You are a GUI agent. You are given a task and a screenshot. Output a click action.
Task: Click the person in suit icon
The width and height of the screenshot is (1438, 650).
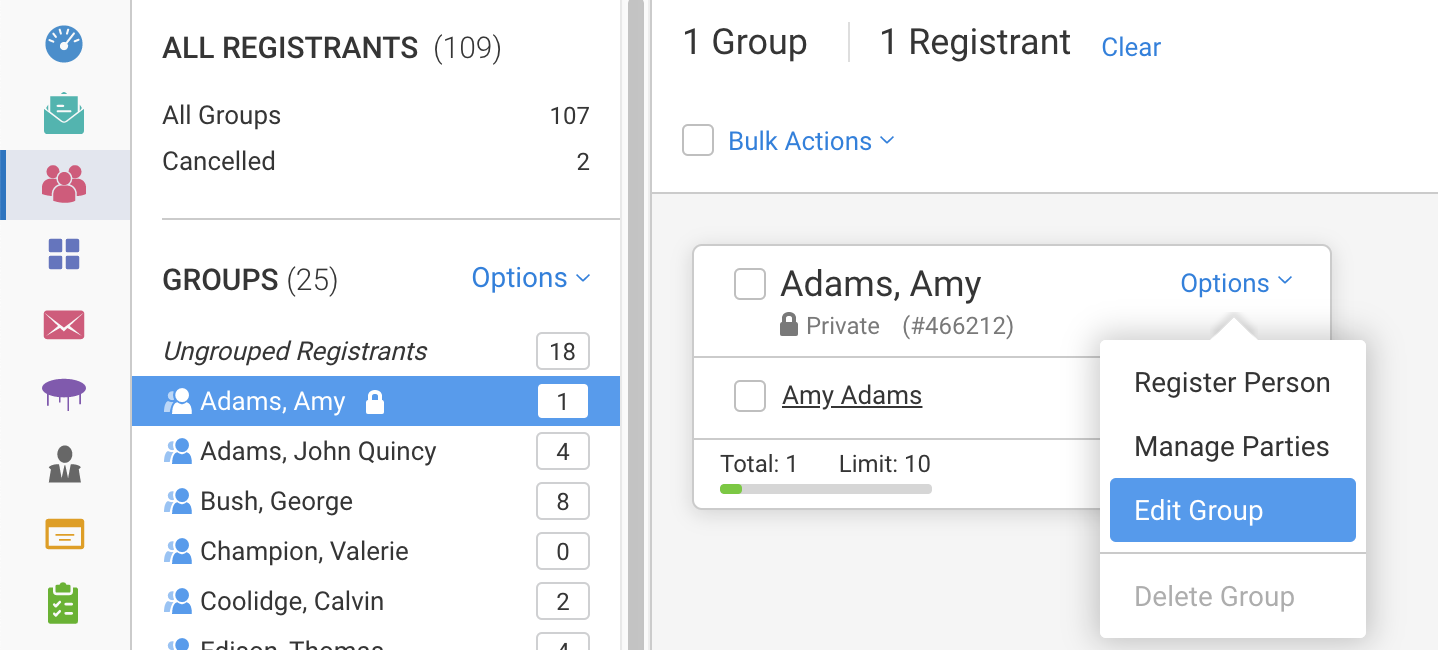pyautogui.click(x=64, y=464)
